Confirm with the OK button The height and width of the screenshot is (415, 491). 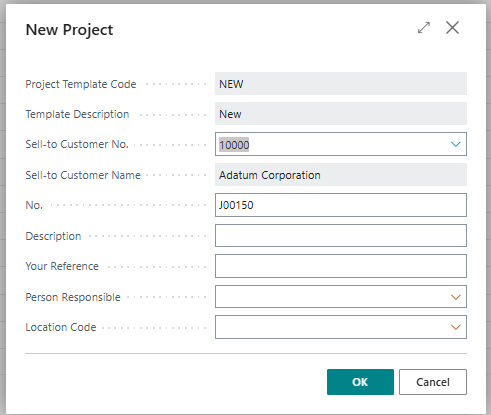360,382
